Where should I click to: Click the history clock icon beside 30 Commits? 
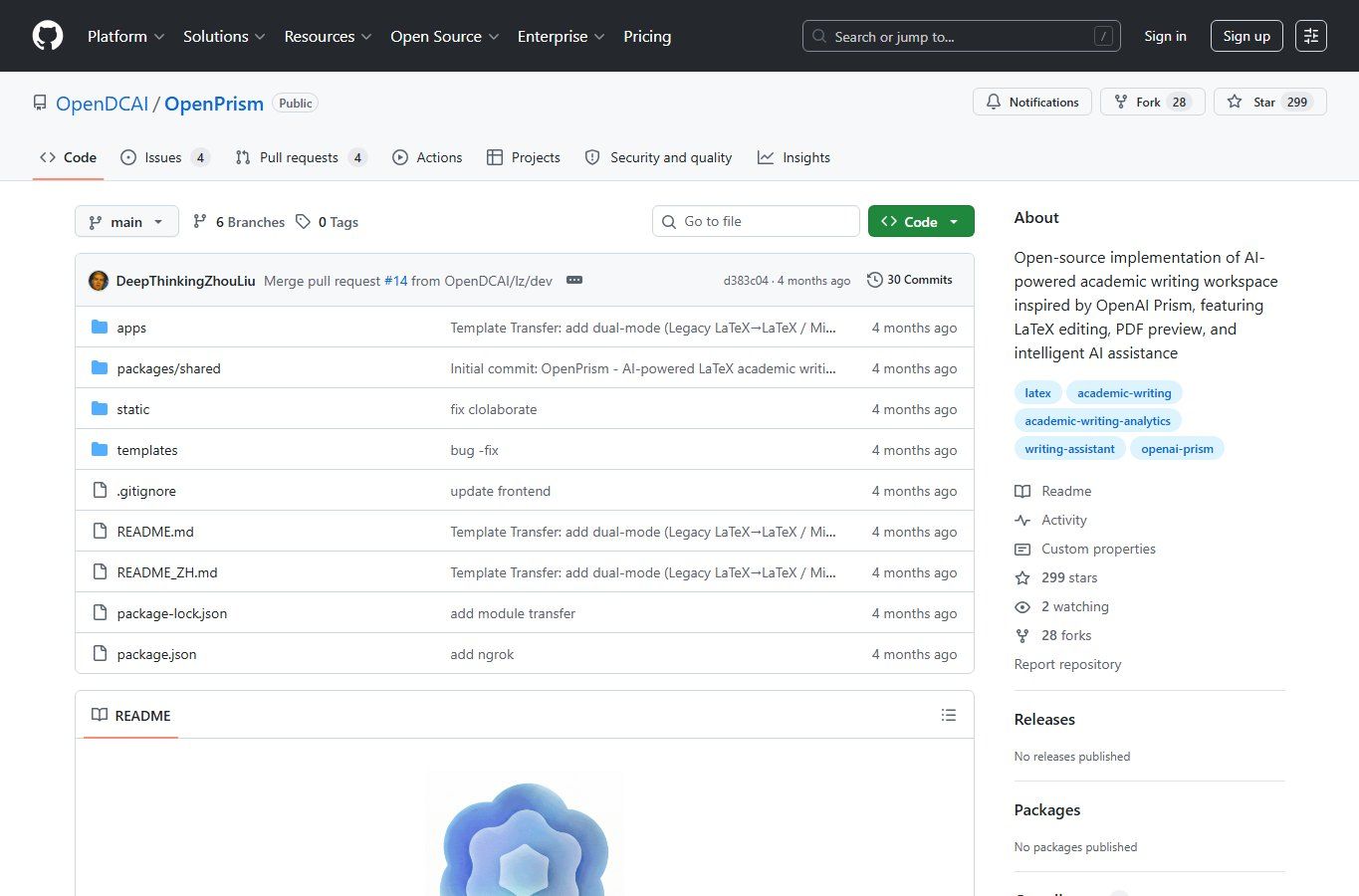pyautogui.click(x=875, y=280)
